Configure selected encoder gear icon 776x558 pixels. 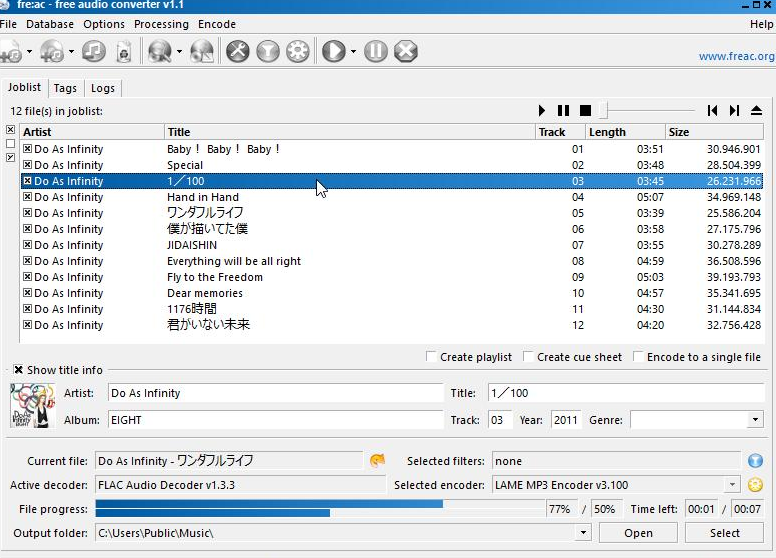coord(297,51)
